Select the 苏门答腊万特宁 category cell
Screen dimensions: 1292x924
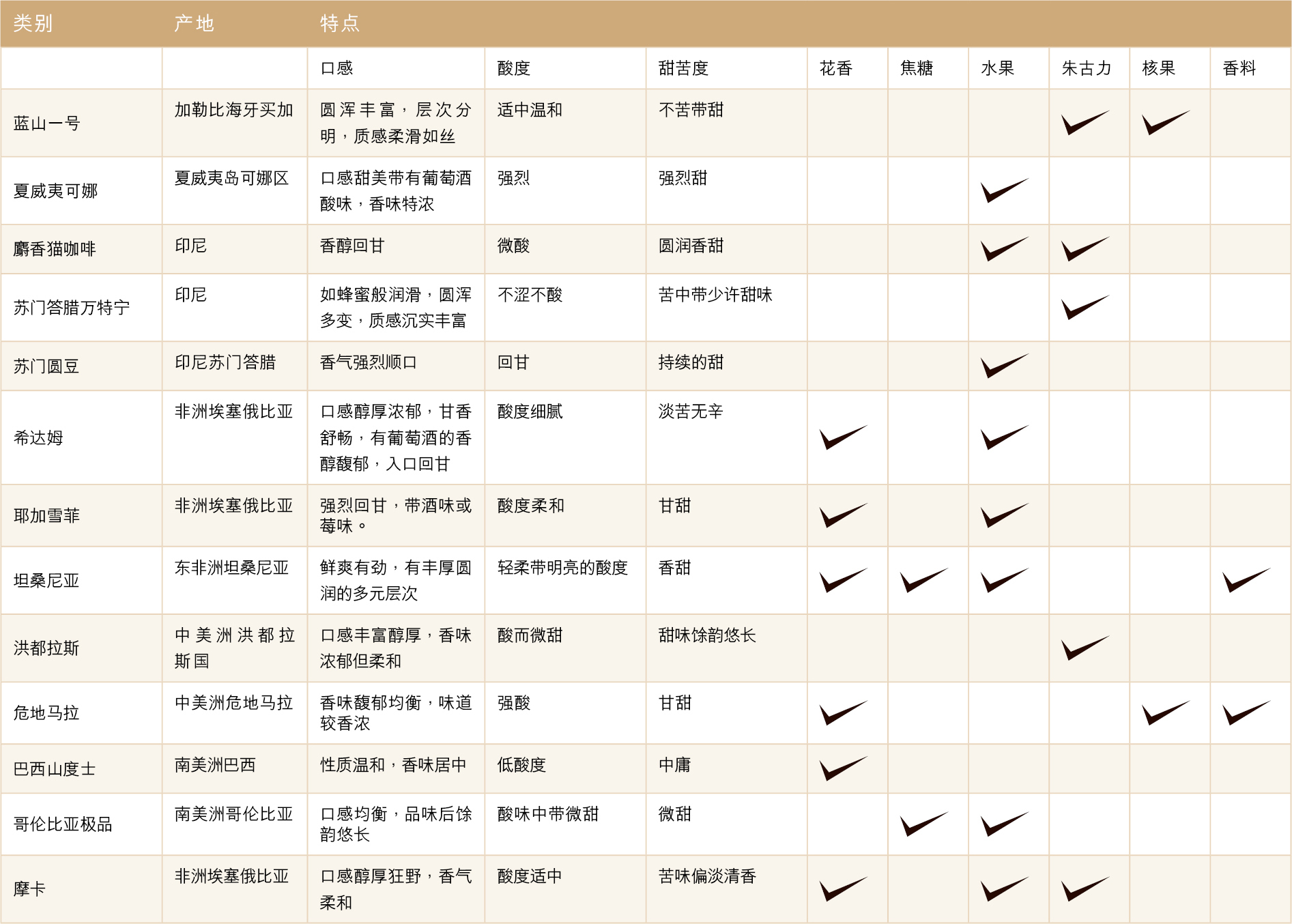pyautogui.click(x=81, y=307)
